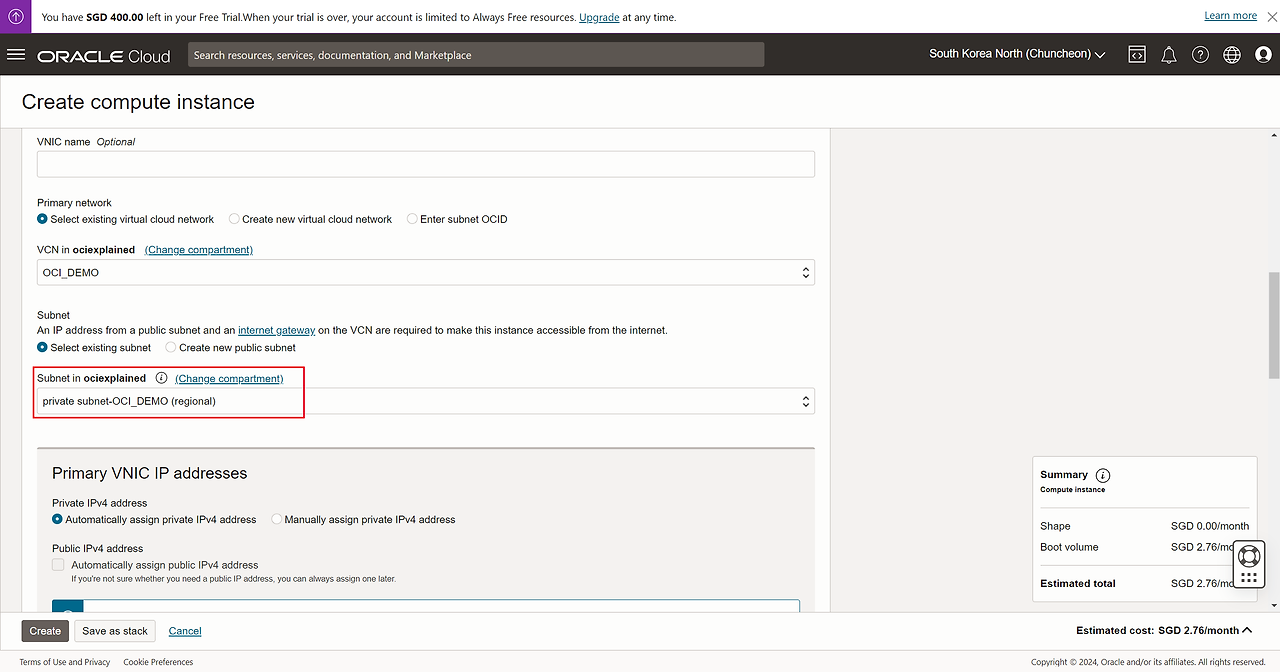This screenshot has width=1280, height=672.
Task: Open Cloud Shell developer tools icon
Action: pyautogui.click(x=1137, y=55)
